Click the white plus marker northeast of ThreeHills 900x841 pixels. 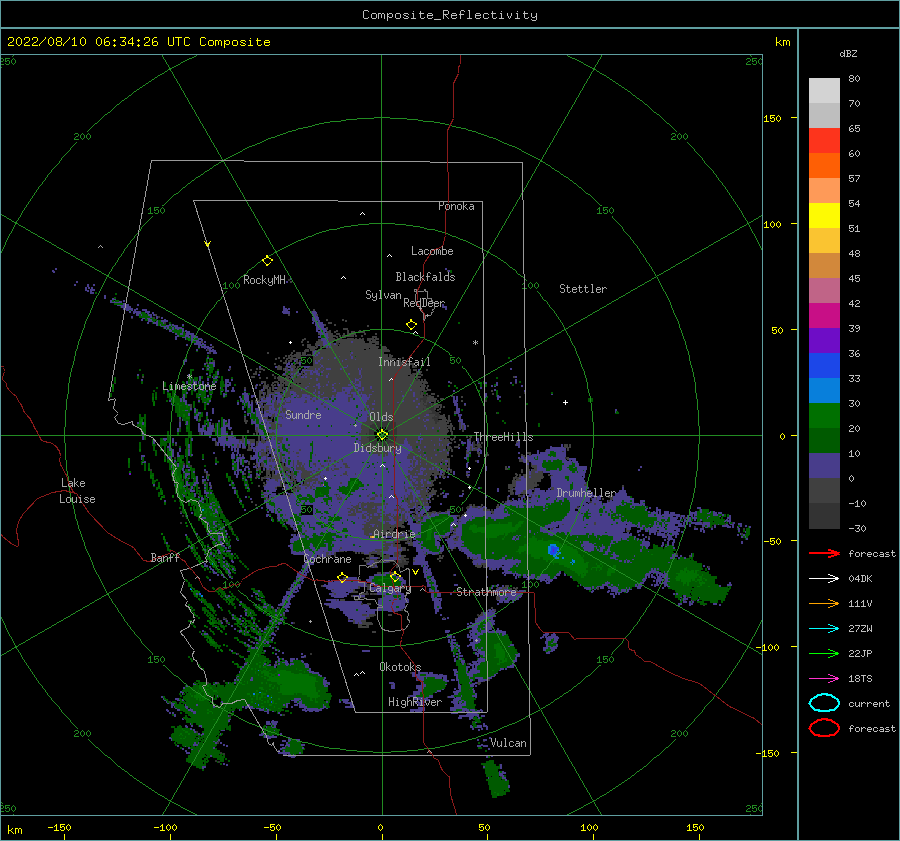(565, 402)
